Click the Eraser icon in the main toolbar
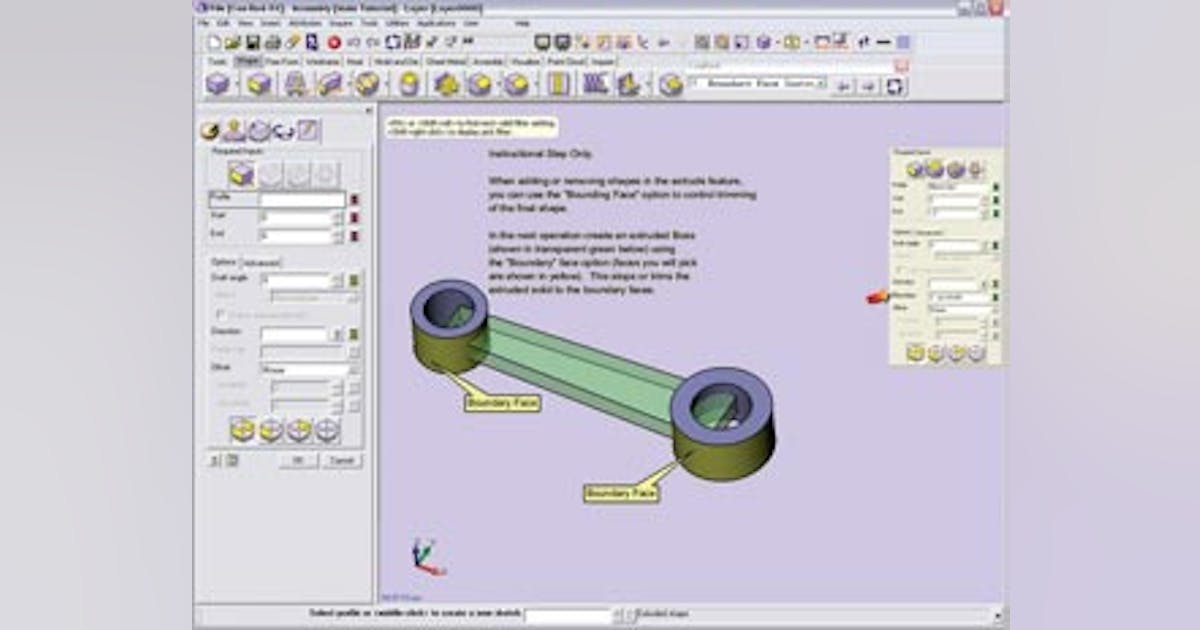Image resolution: width=1200 pixels, height=630 pixels. [x=290, y=40]
